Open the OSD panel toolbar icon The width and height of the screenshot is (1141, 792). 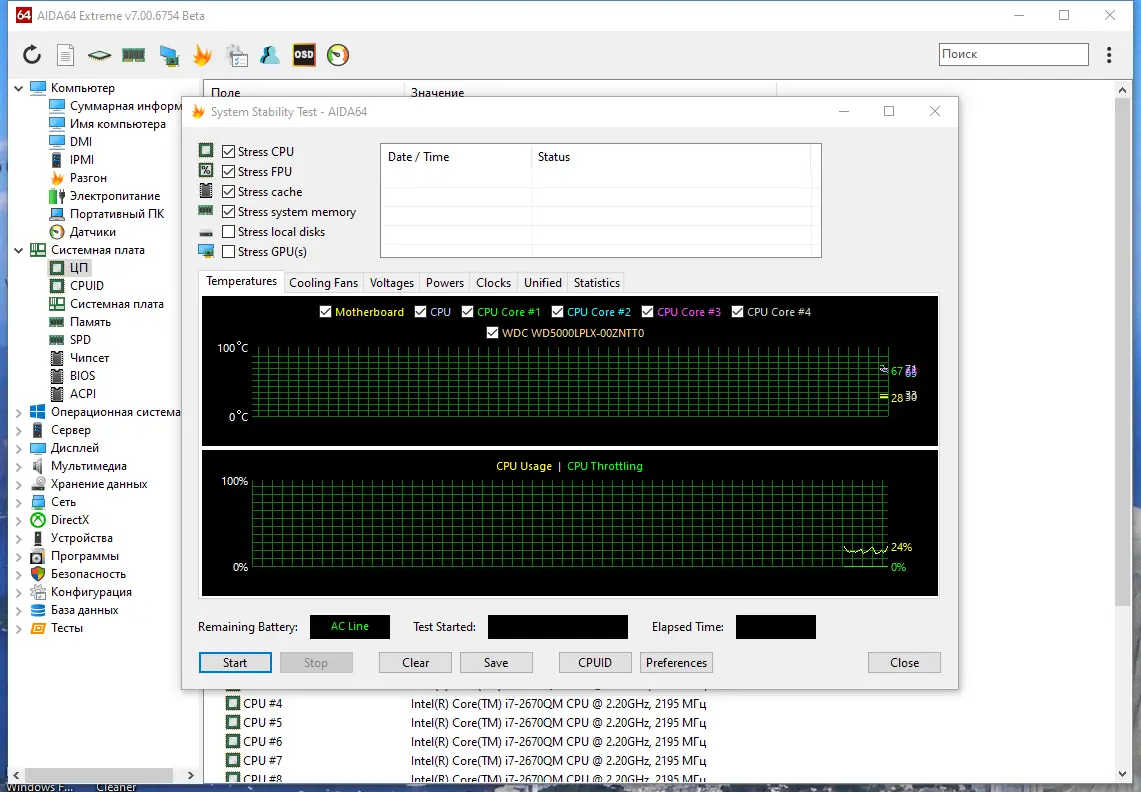[304, 55]
